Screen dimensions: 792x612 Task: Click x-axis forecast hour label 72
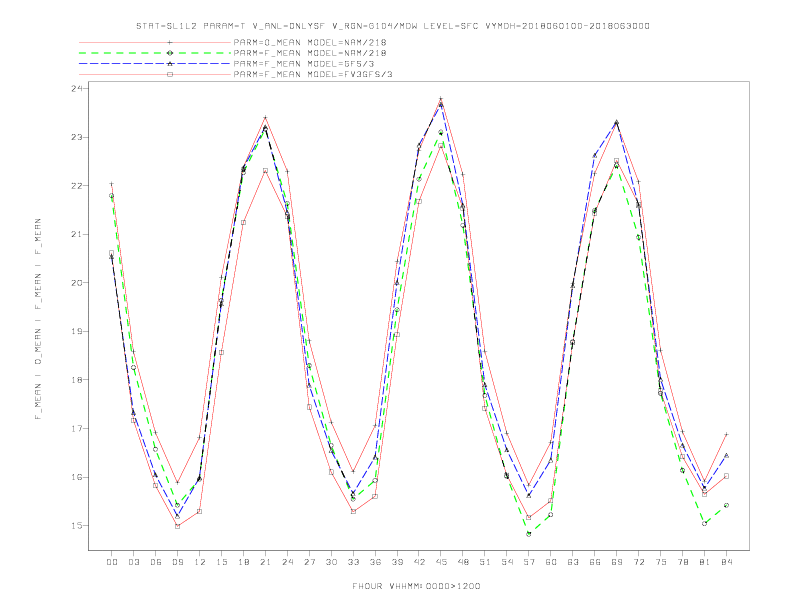click(638, 562)
